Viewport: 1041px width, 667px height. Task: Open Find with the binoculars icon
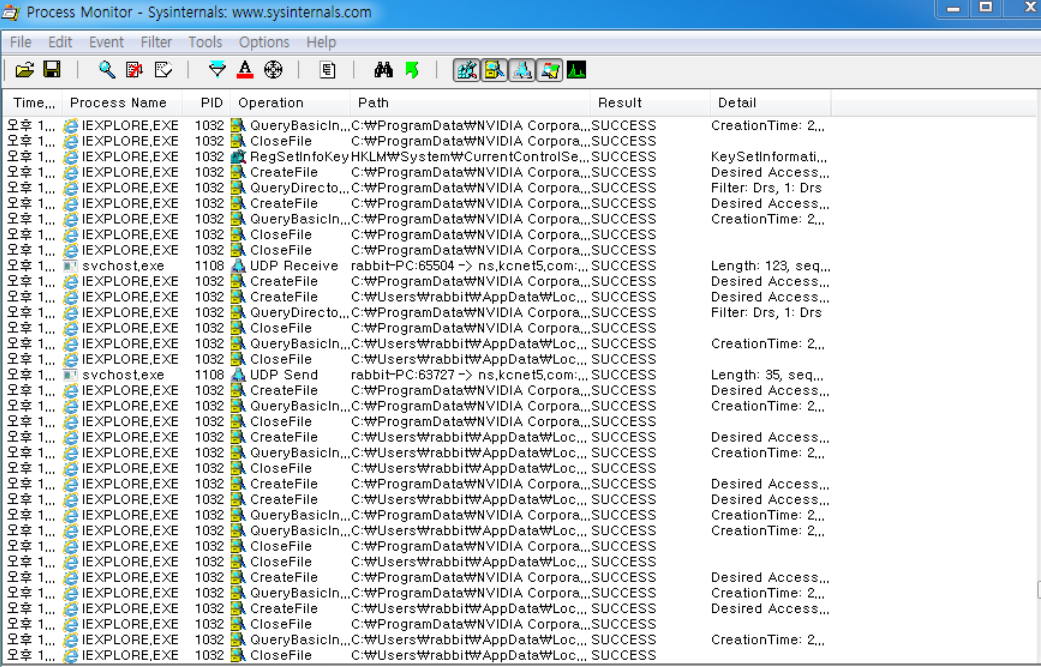[x=383, y=70]
